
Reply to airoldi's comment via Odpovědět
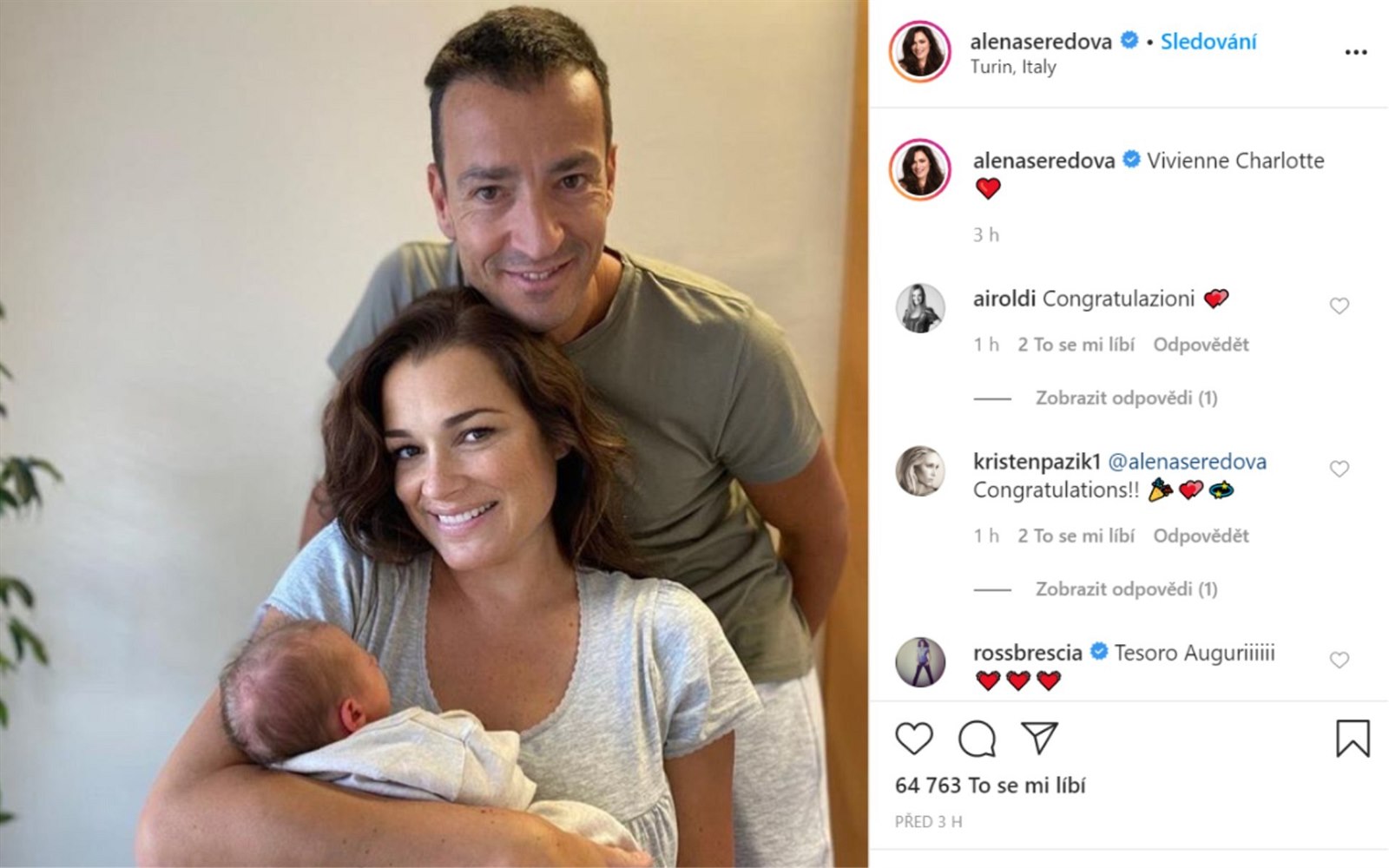coord(1201,345)
